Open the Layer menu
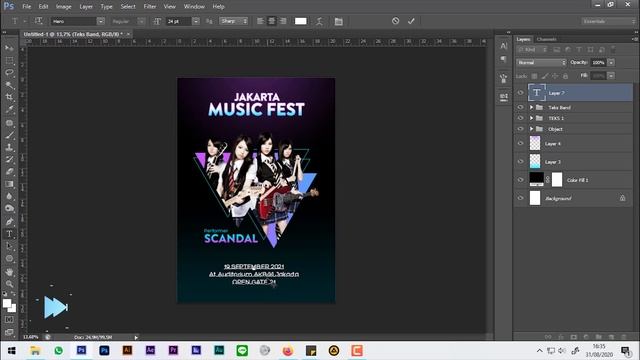 86,7
